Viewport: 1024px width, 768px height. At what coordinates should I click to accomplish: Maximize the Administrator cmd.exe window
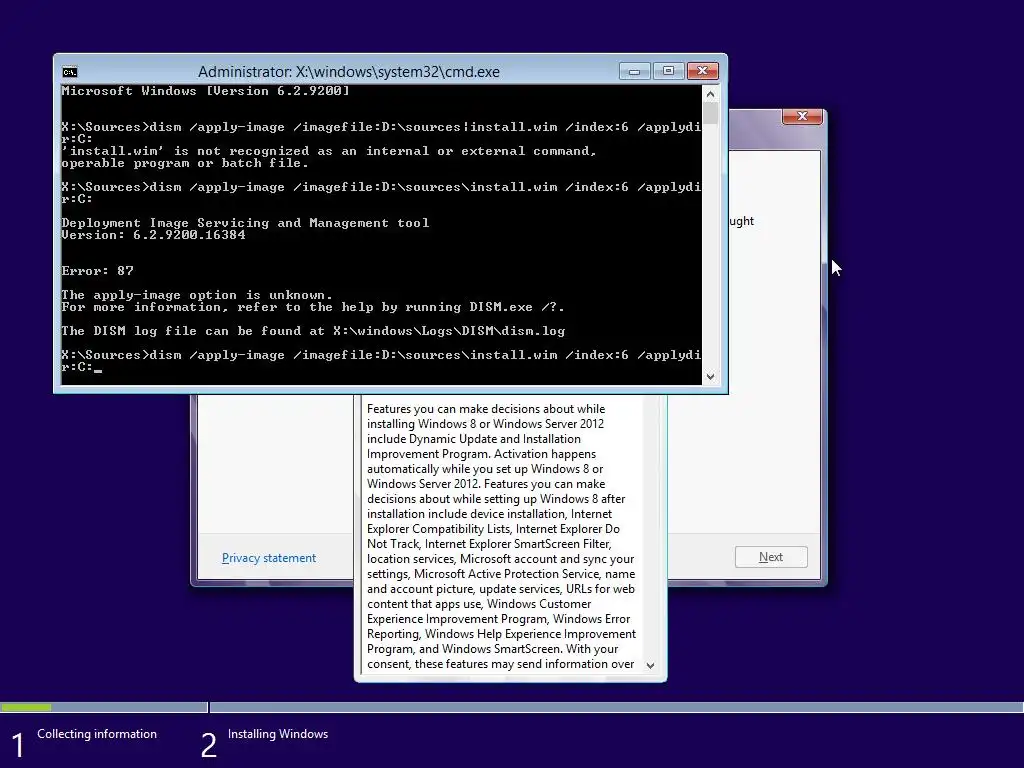668,71
